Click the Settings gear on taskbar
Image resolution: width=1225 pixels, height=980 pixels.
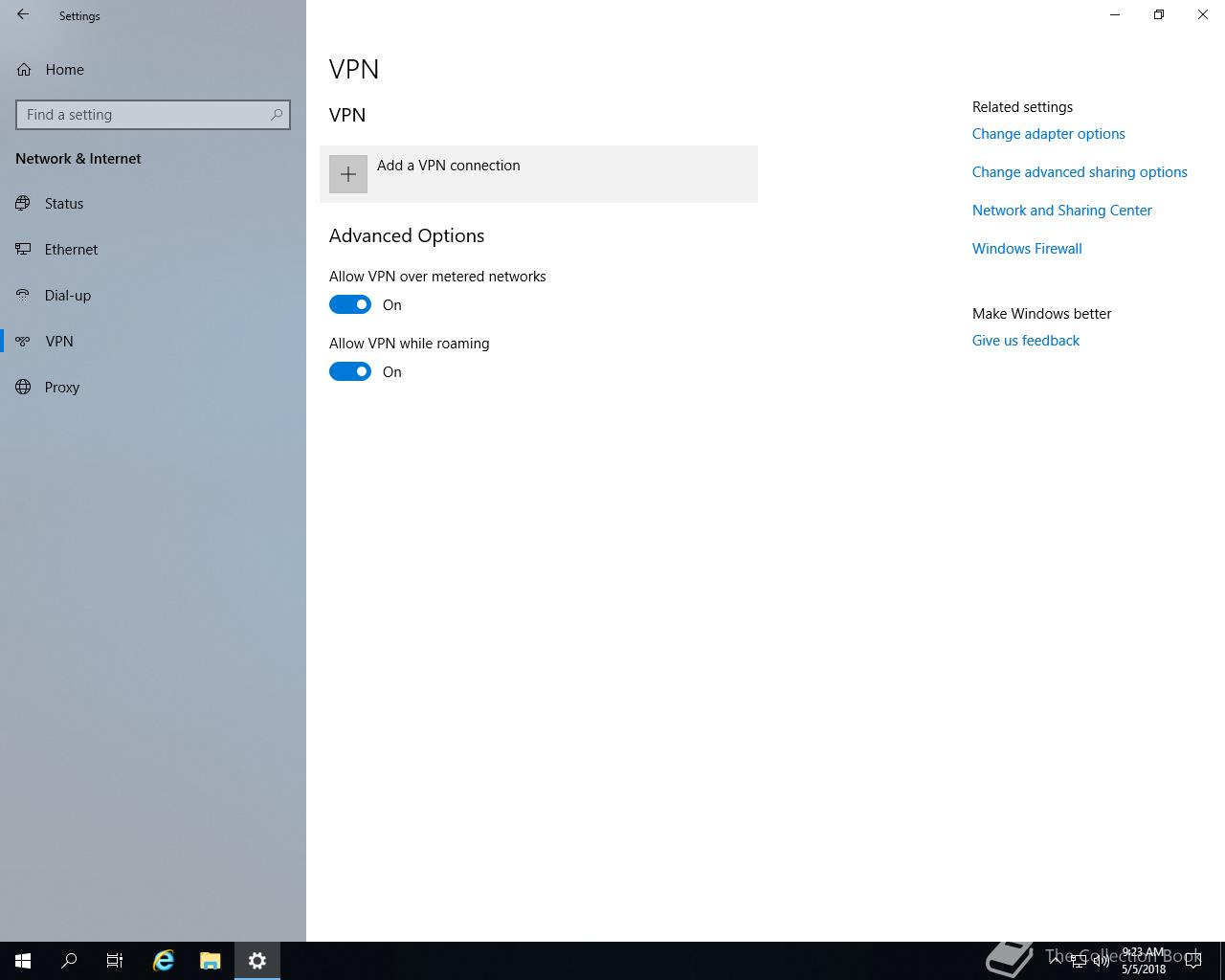(x=257, y=961)
